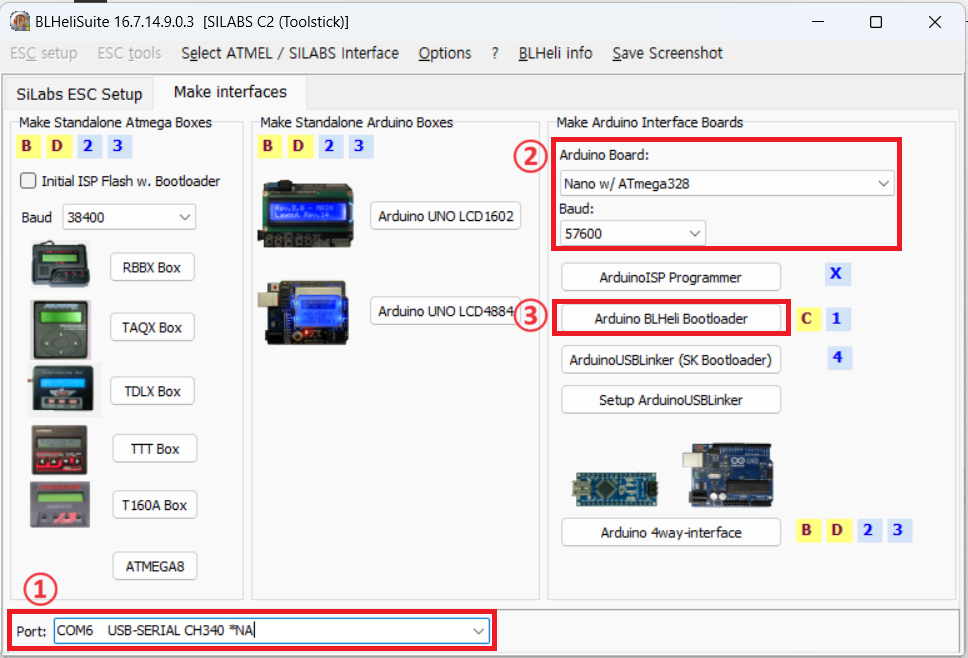Screen dimensions: 968x658
Task: Click the 2 badge under Standalone Arduino Boxes
Action: point(330,146)
